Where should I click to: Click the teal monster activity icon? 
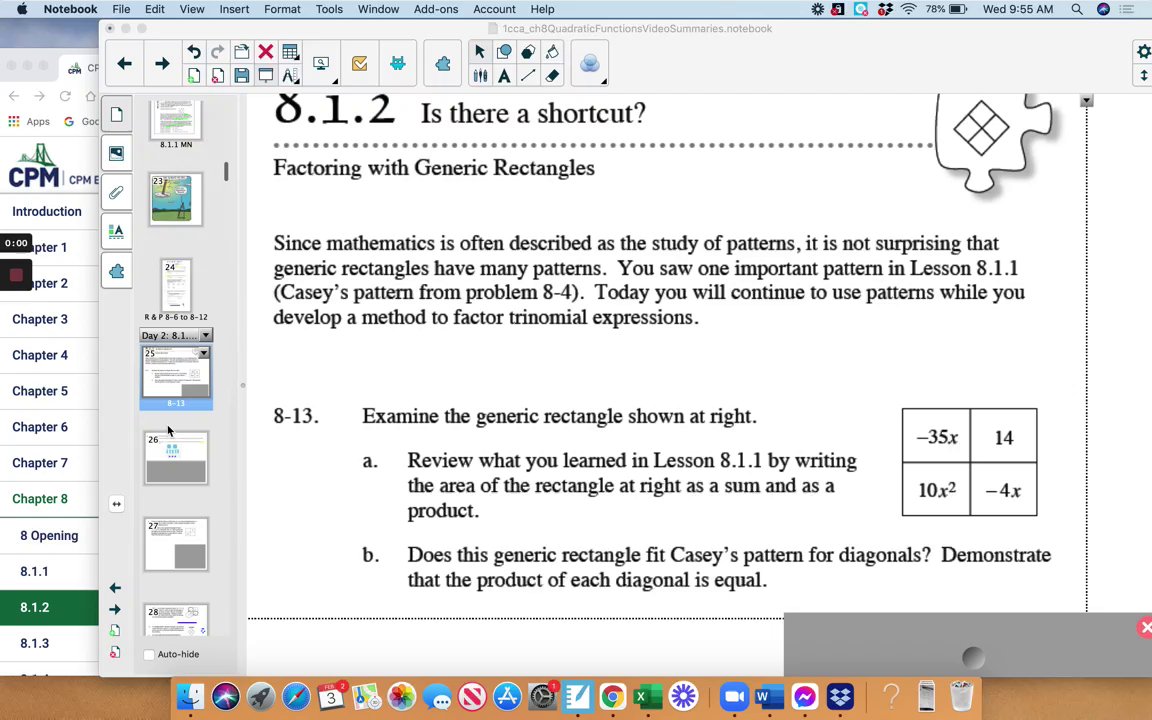pos(397,64)
